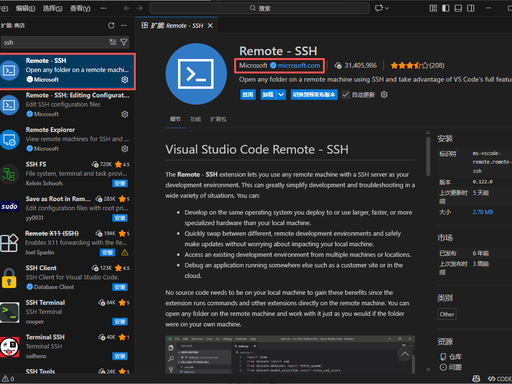Screen dimensions: 512x384
Task: Expand the Copilot chat dropdown chevron
Action: [x=387, y=8]
